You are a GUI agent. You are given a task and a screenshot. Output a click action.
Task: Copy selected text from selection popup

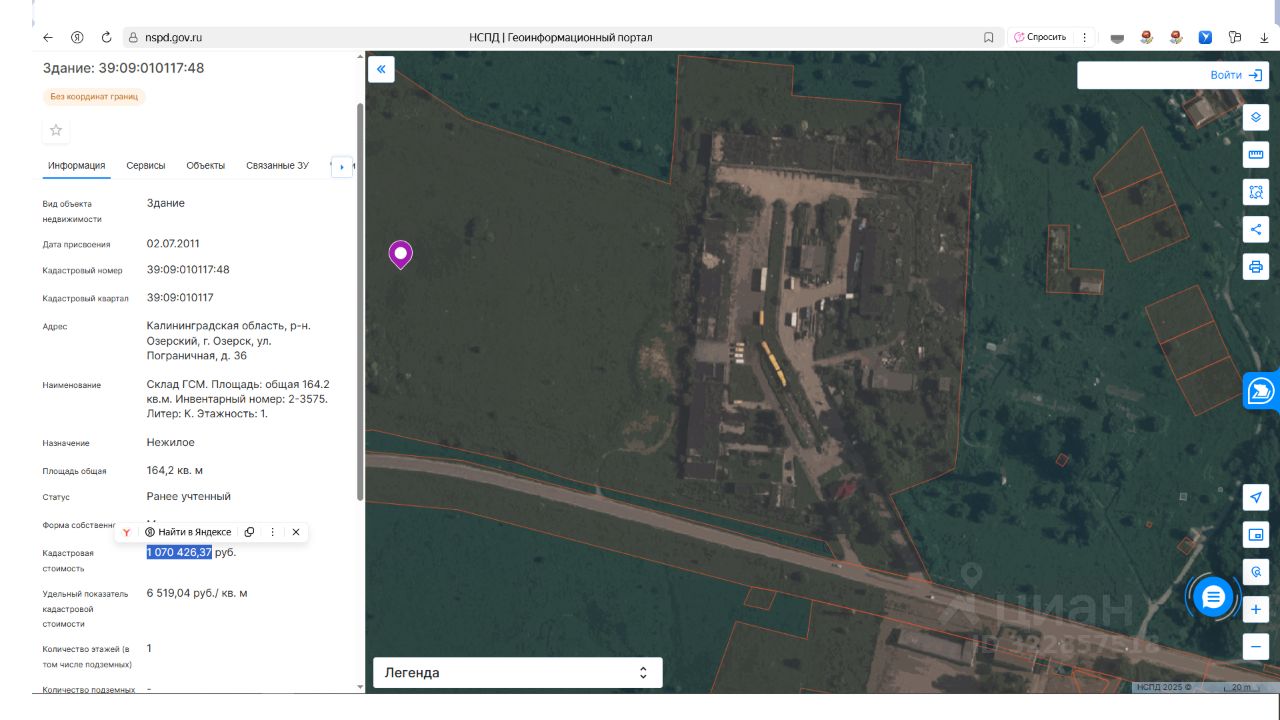tap(250, 532)
